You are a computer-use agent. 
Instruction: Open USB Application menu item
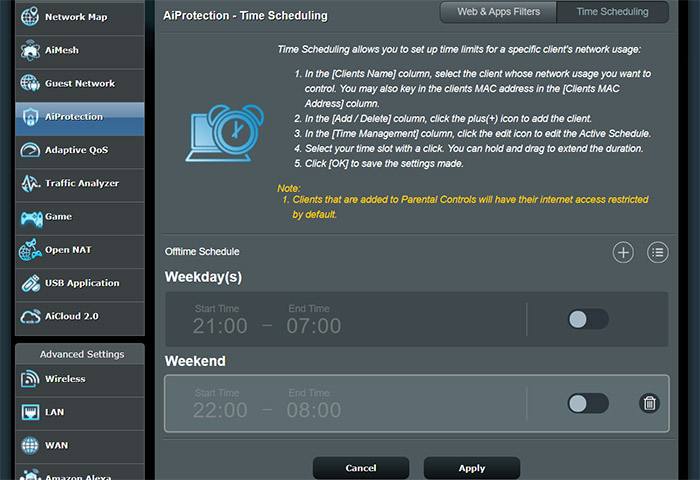click(80, 283)
